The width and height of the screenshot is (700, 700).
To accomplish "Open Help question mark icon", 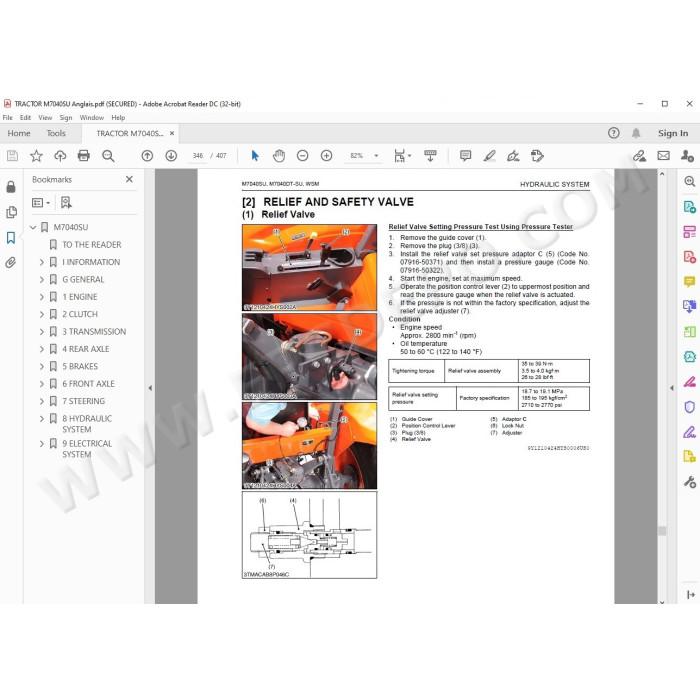I will 614,133.
